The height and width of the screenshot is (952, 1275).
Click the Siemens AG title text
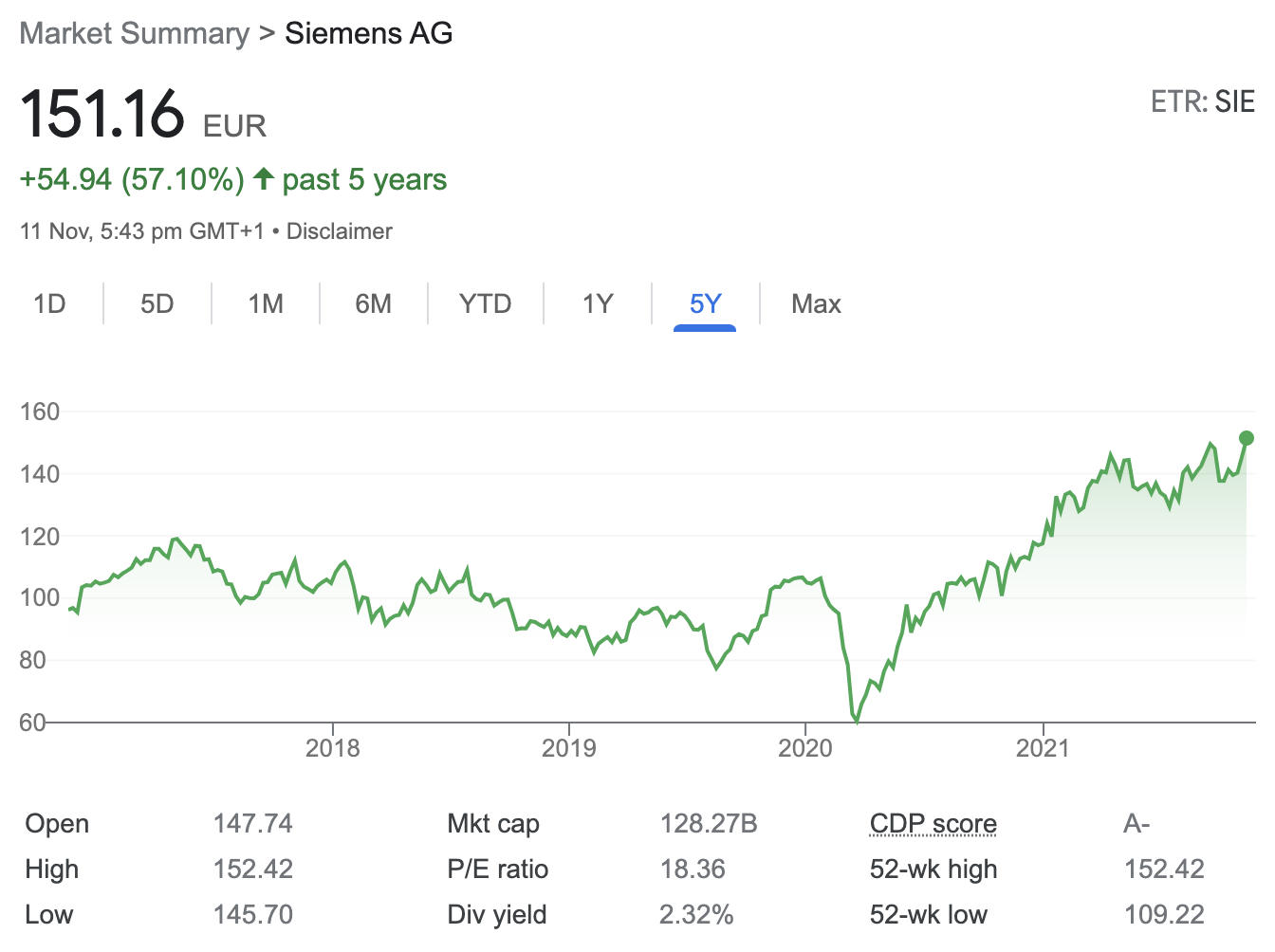(368, 33)
